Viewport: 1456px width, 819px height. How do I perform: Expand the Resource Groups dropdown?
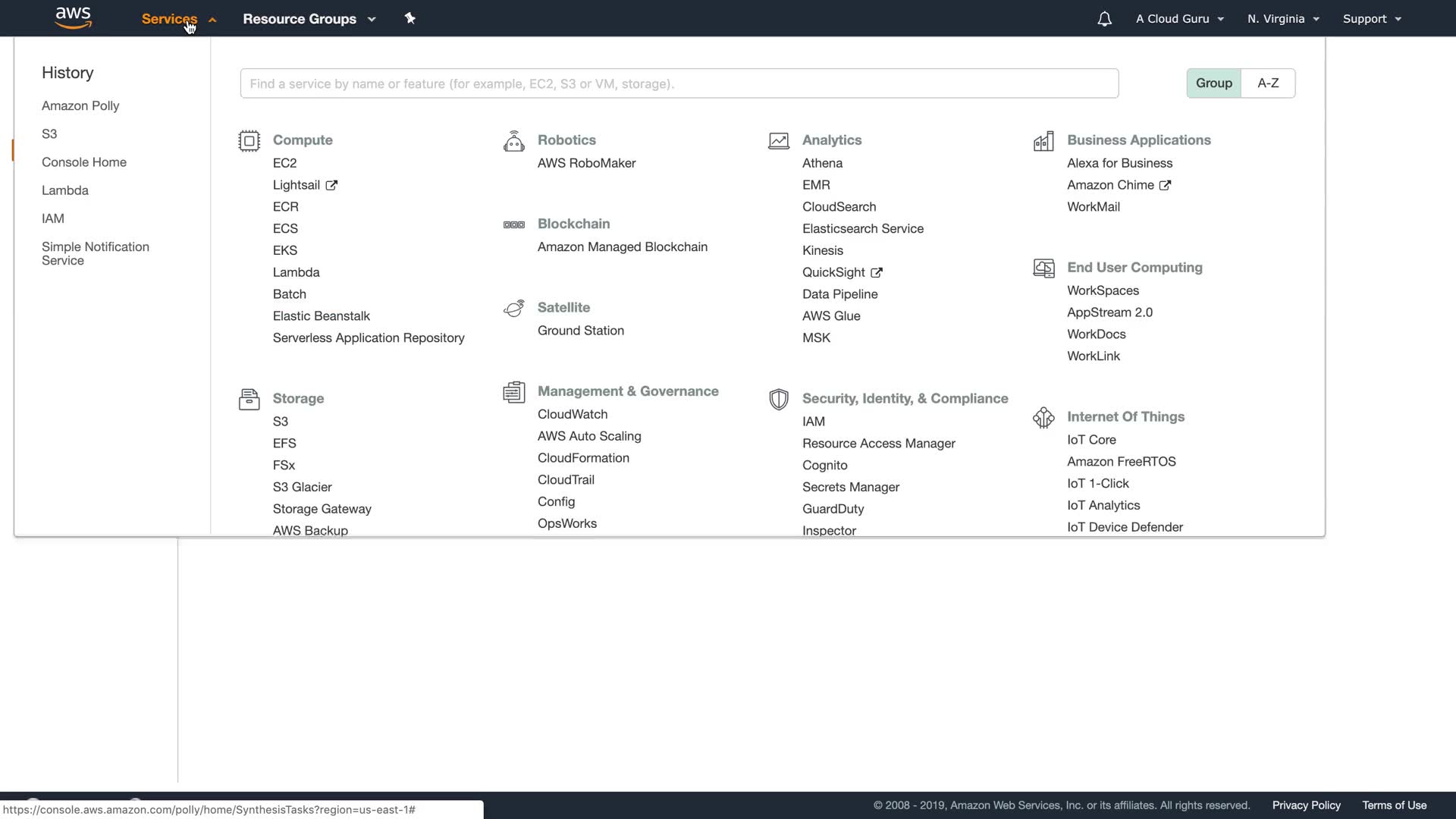click(x=309, y=19)
